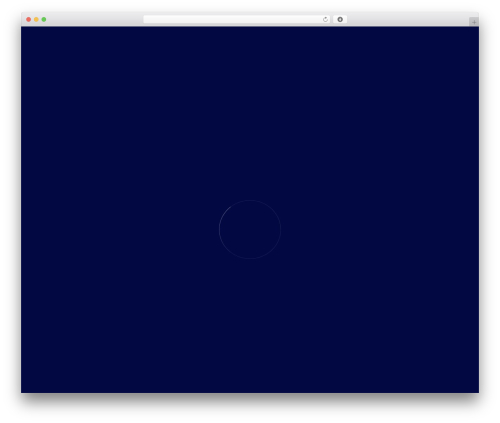Click the yellow minimize window button
Viewport: 500px width, 423px height.
[36, 20]
